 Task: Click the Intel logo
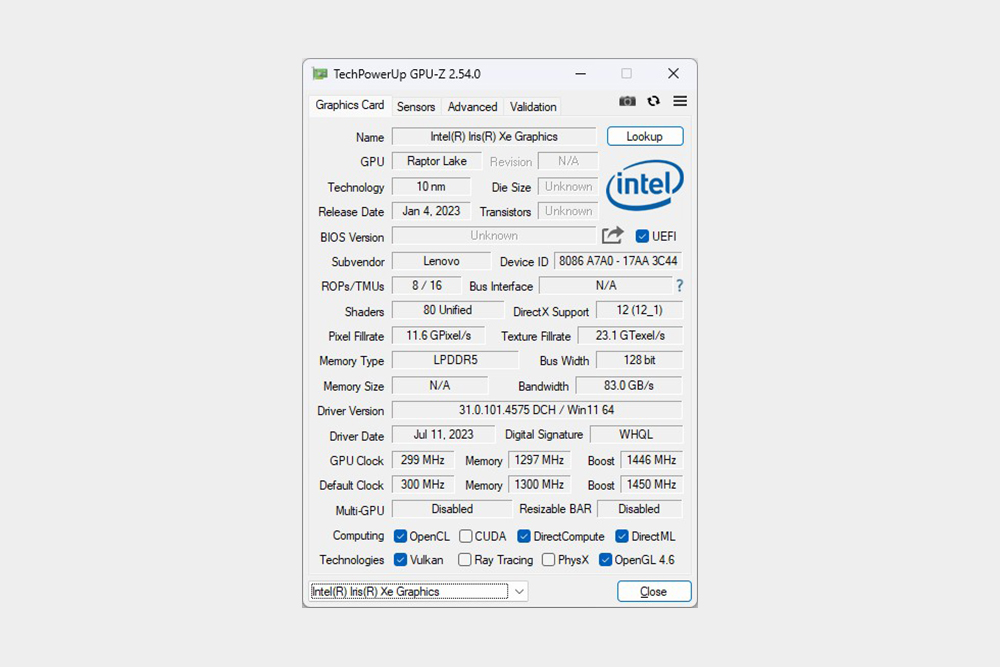(645, 185)
